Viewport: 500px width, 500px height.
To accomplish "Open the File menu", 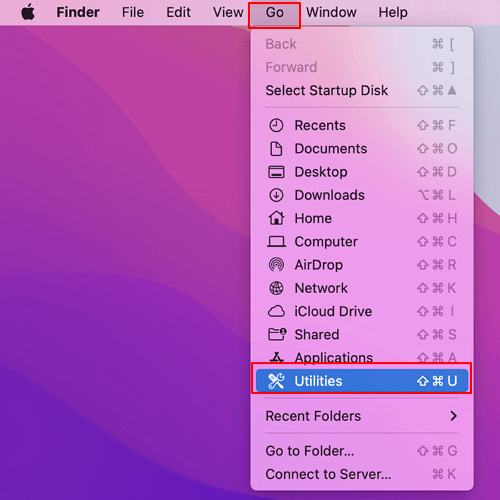I will 133,13.
